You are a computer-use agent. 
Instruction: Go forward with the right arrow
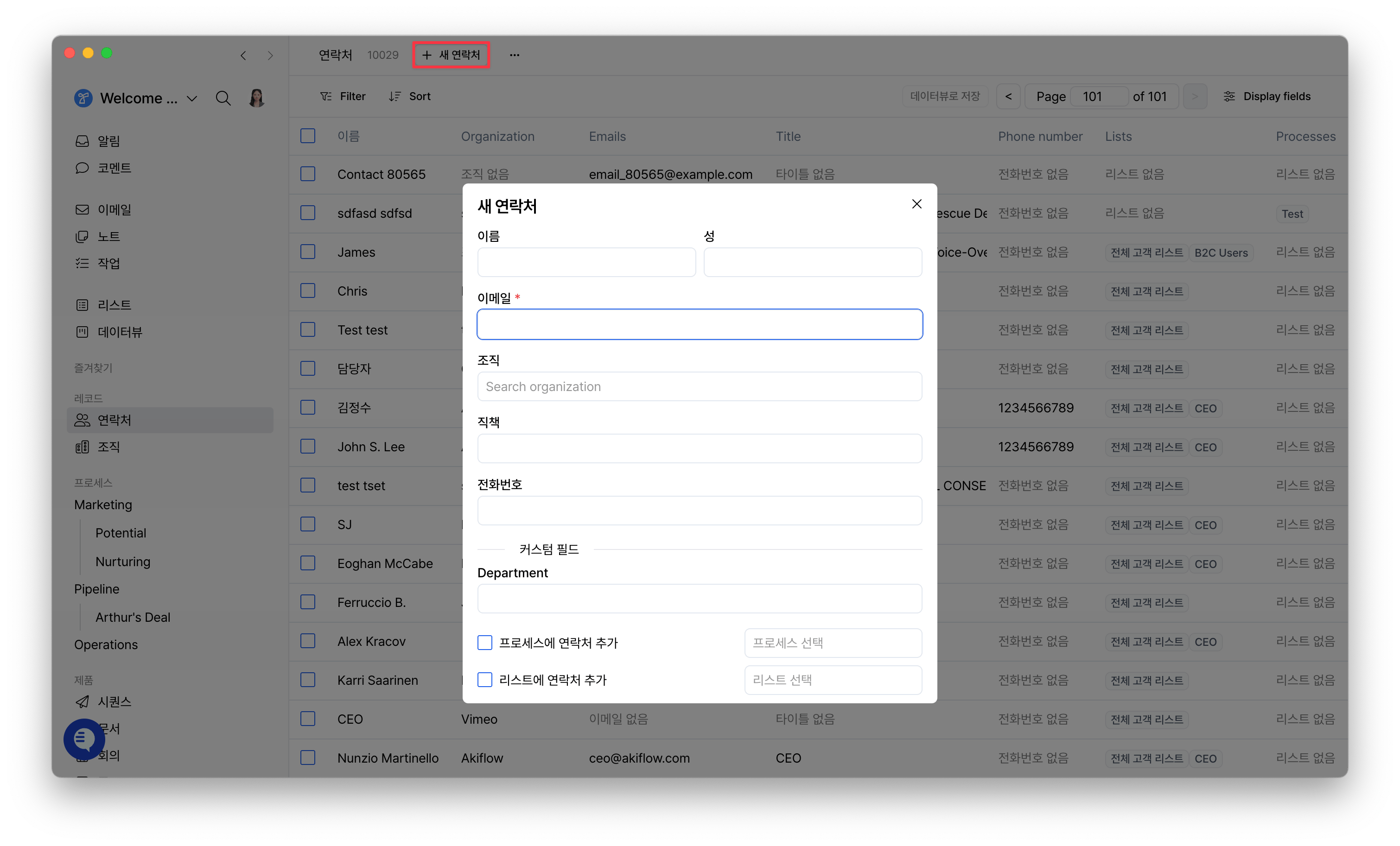pyautogui.click(x=270, y=55)
